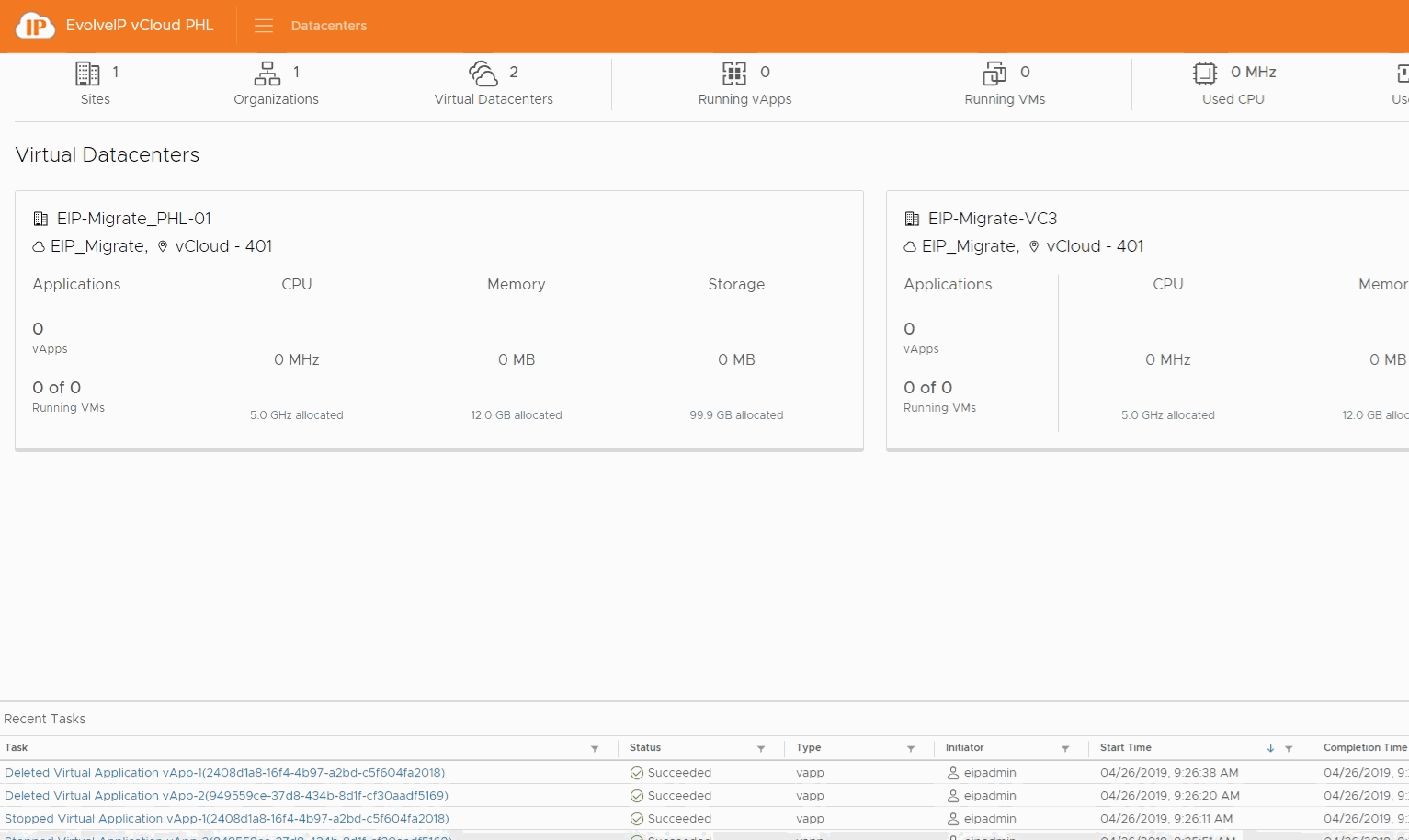The height and width of the screenshot is (840, 1409).
Task: Open the hamburger navigation menu
Action: 264,26
